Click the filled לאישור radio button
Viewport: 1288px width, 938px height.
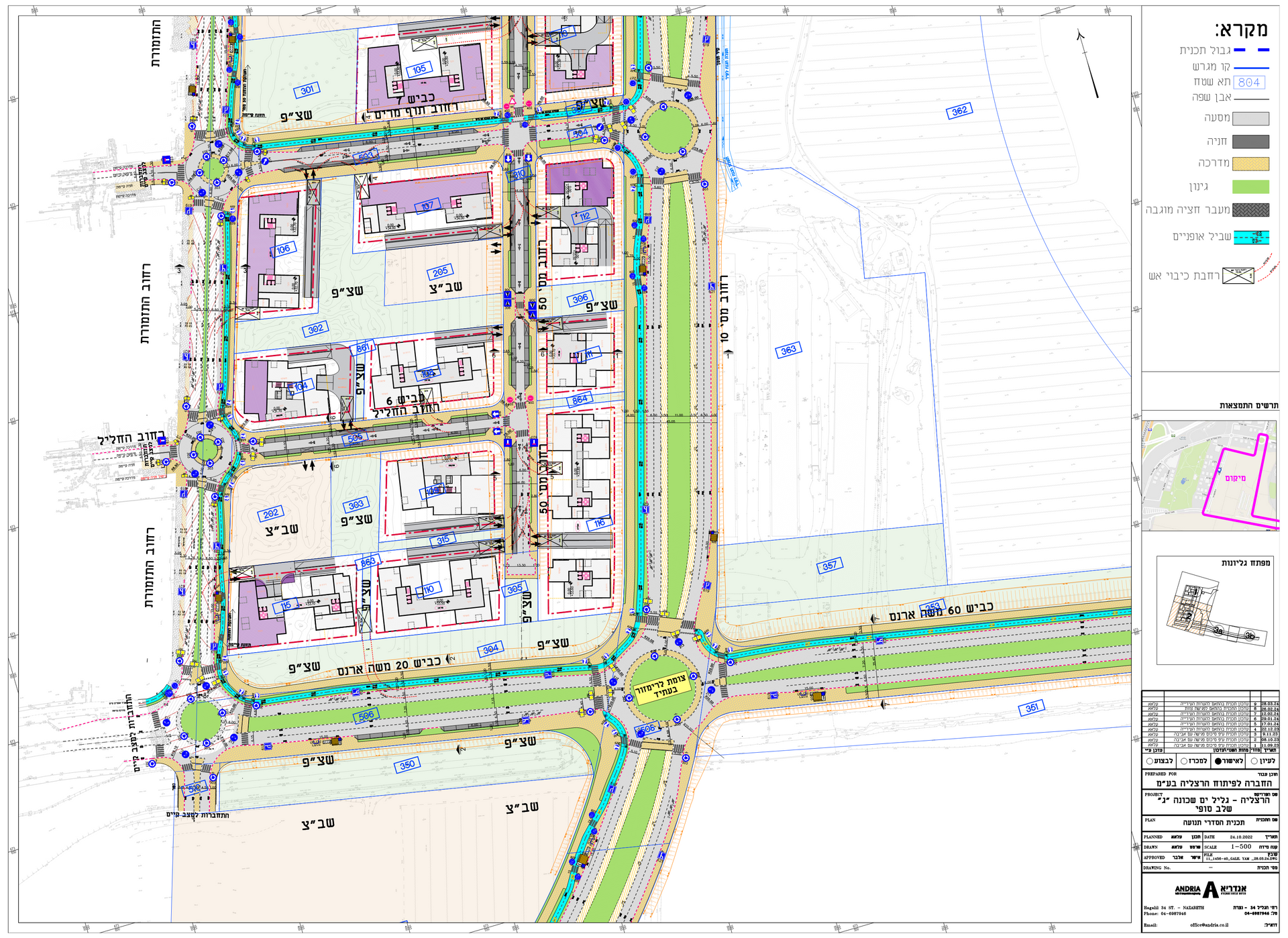1219,762
